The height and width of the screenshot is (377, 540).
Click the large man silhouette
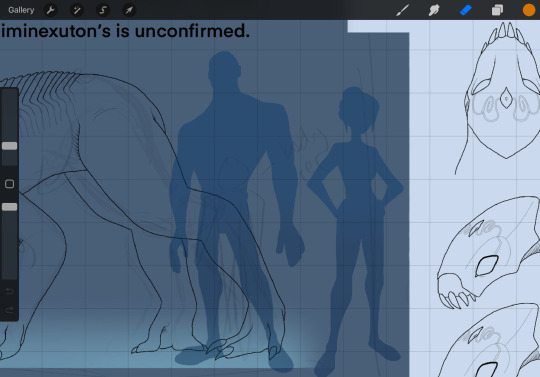237,212
